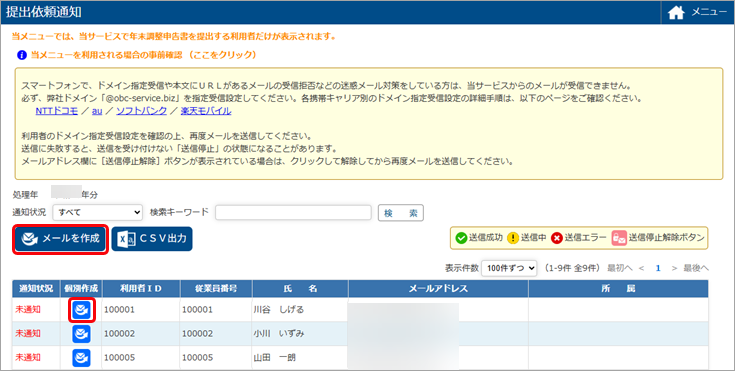Open the 表示件数 dropdown showing 100件ずつ
735x371 pixels.
pyautogui.click(x=509, y=268)
